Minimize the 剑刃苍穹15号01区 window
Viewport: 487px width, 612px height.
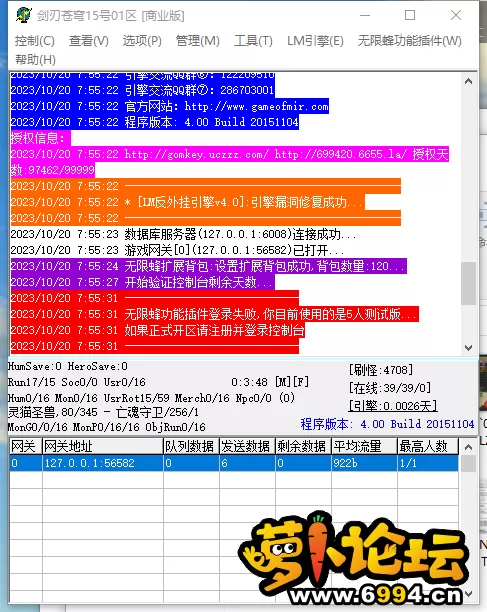(365, 16)
